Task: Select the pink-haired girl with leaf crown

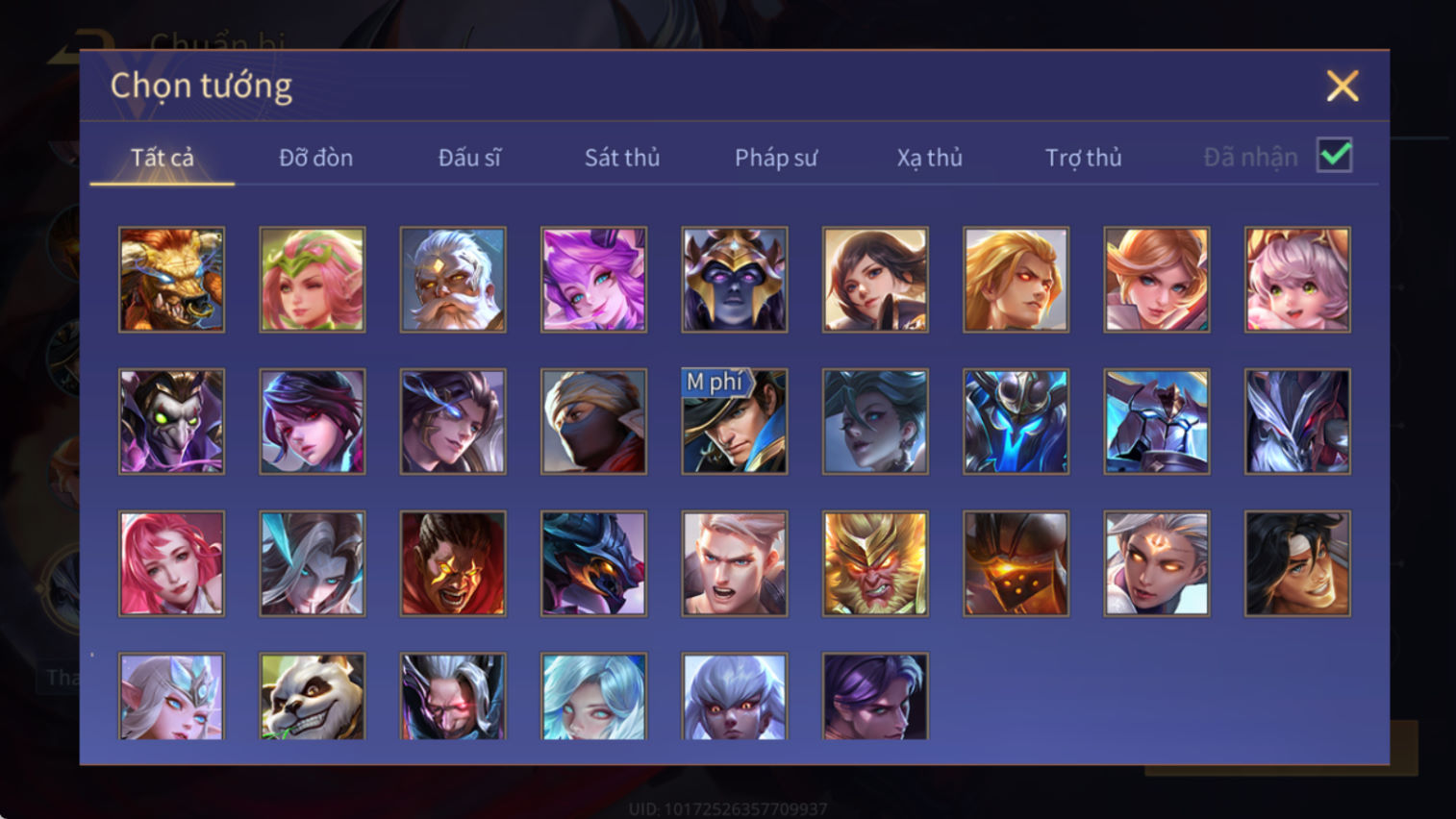Action: (x=313, y=280)
